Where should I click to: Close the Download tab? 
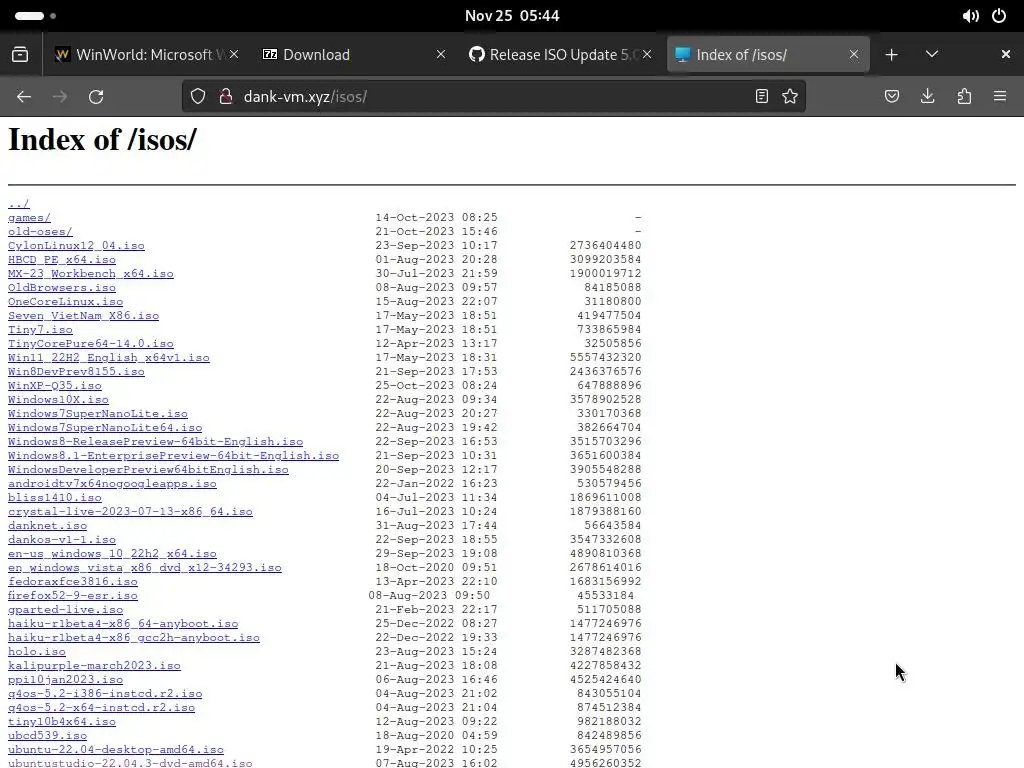click(441, 55)
